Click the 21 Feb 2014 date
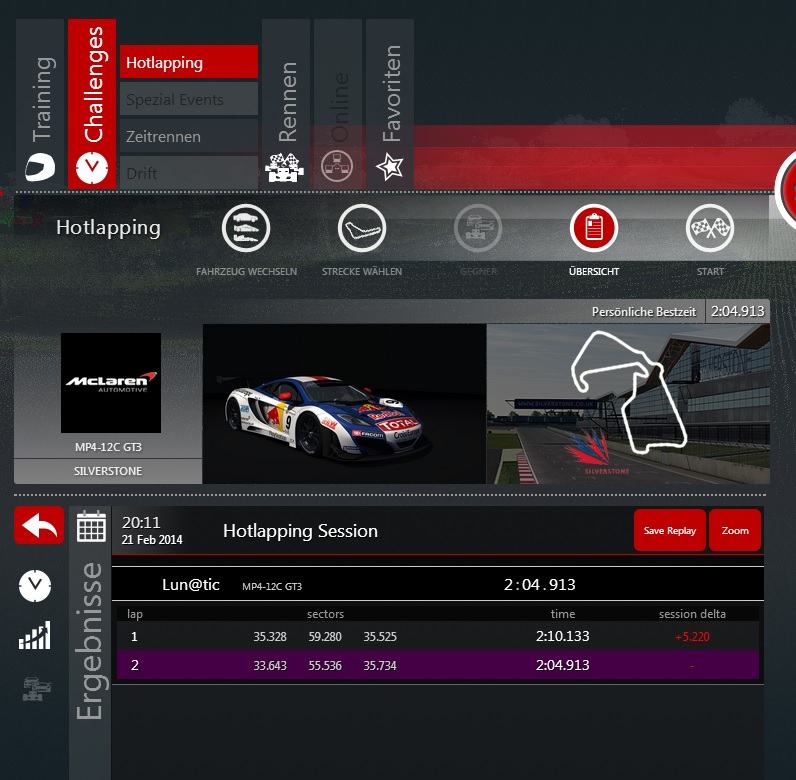This screenshot has width=796, height=780. coord(152,540)
